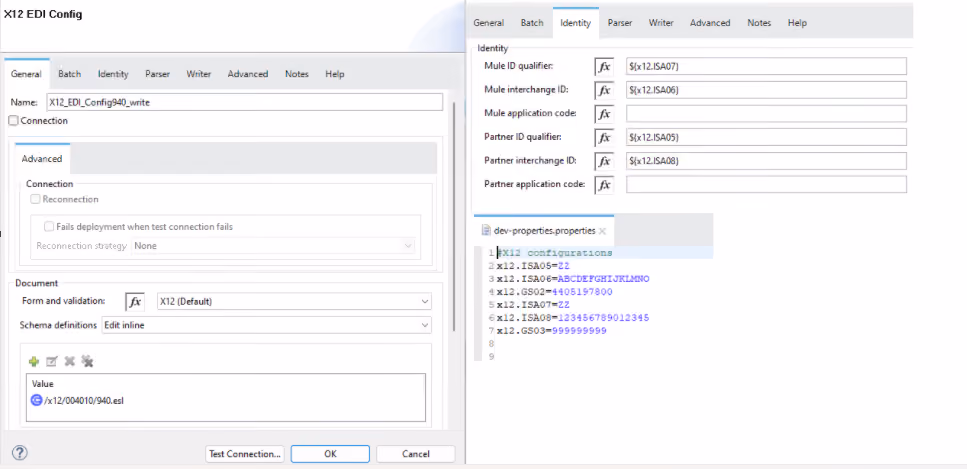
Task: Switch to General tab in left dialog
Action: [27, 74]
